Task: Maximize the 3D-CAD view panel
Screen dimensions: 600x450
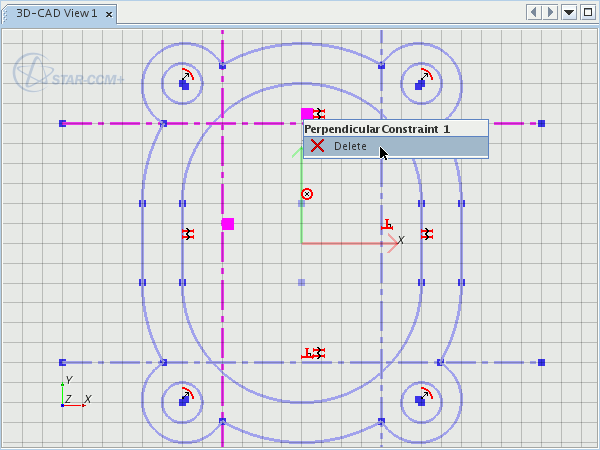Action: pos(587,12)
